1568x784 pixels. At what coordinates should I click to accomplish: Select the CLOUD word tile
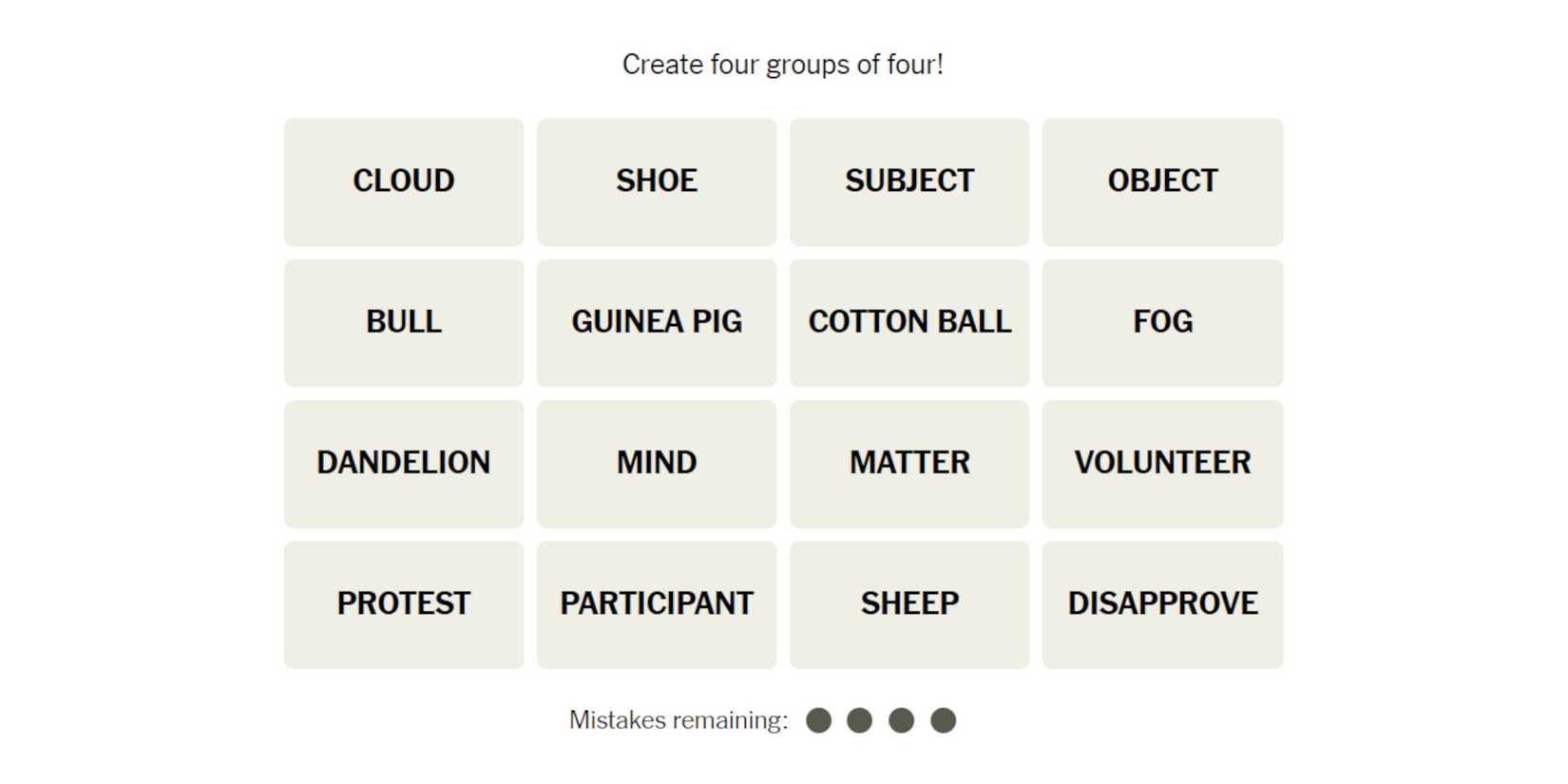(x=403, y=182)
